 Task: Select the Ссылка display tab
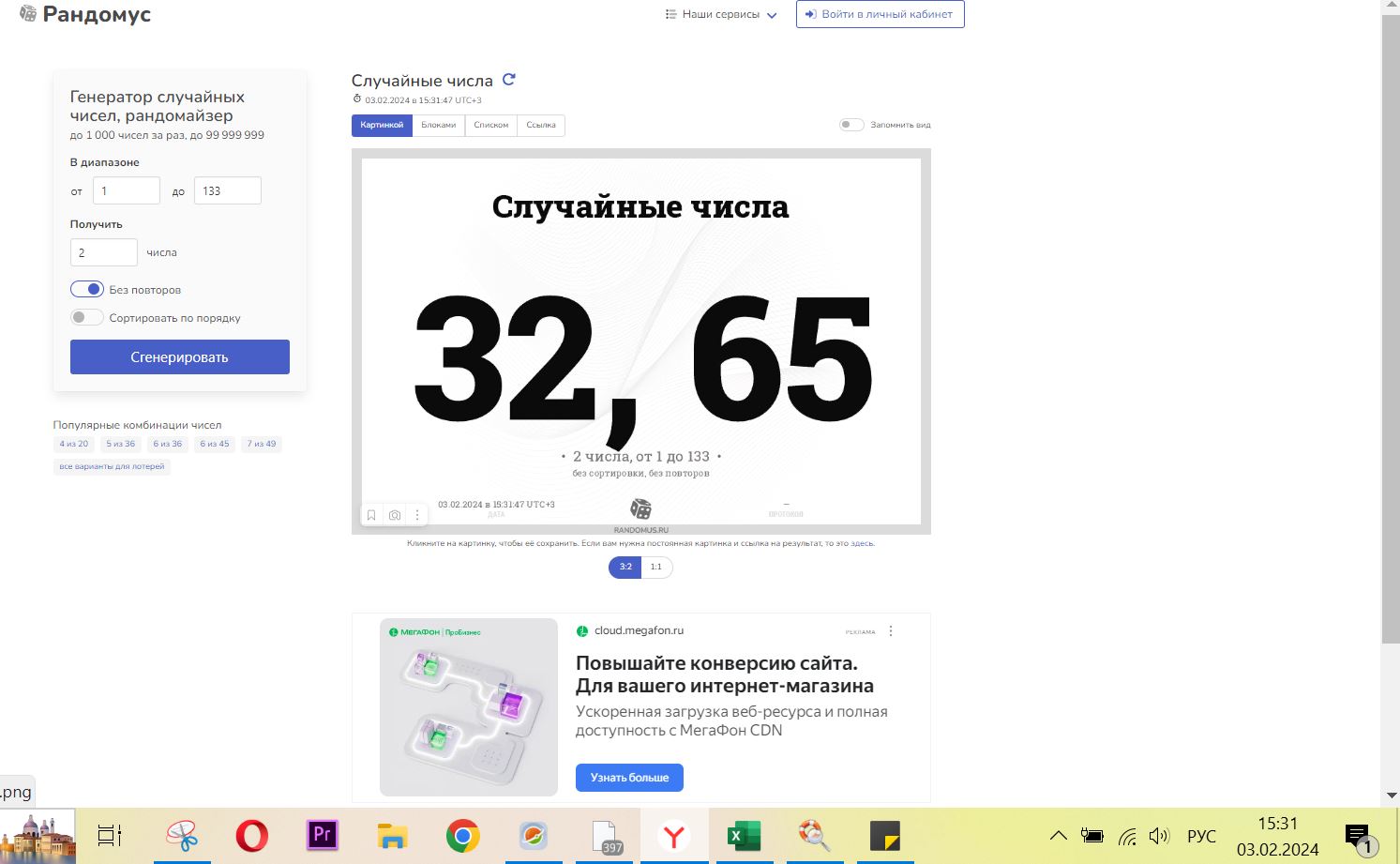click(x=541, y=125)
